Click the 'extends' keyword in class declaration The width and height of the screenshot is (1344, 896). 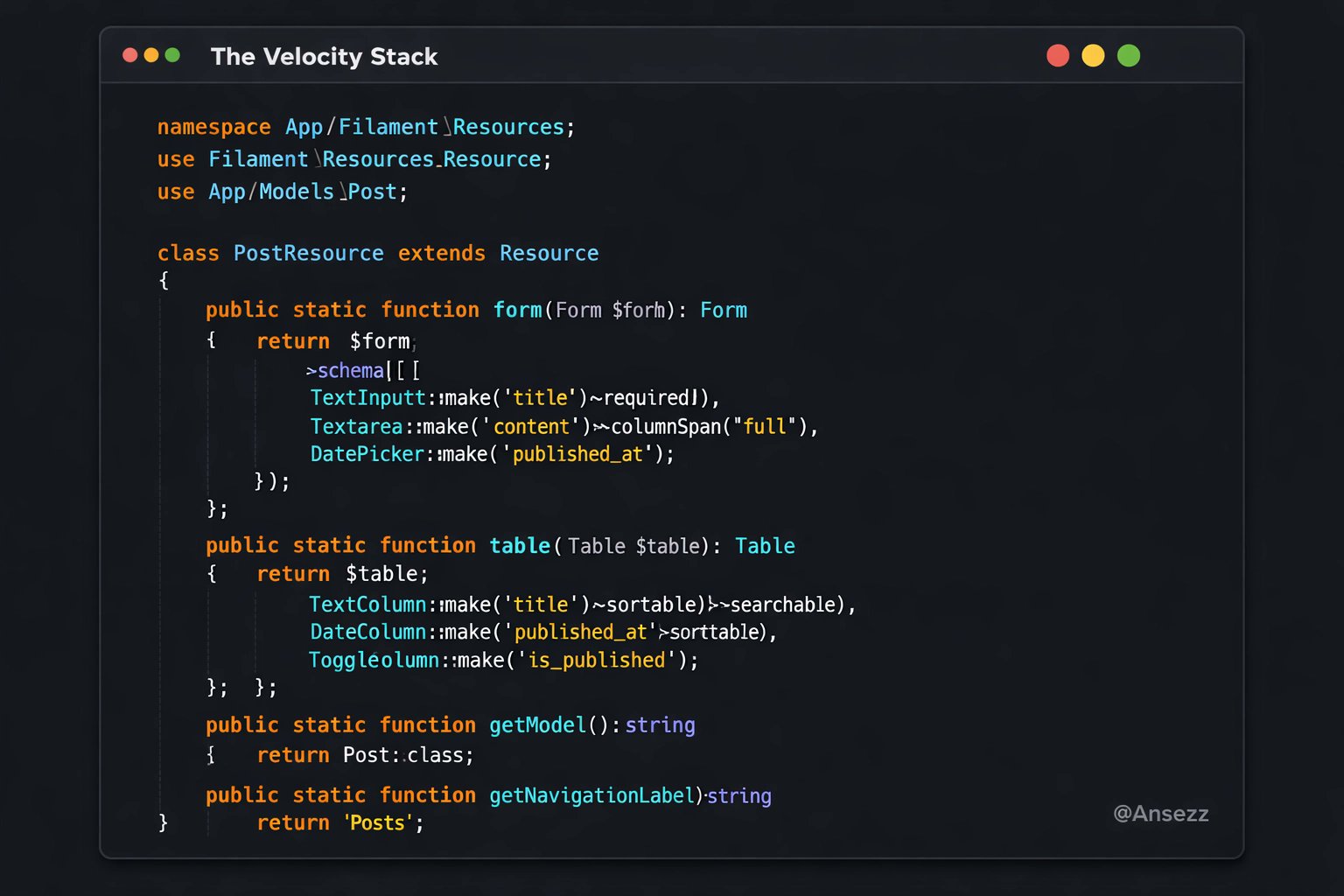click(441, 254)
